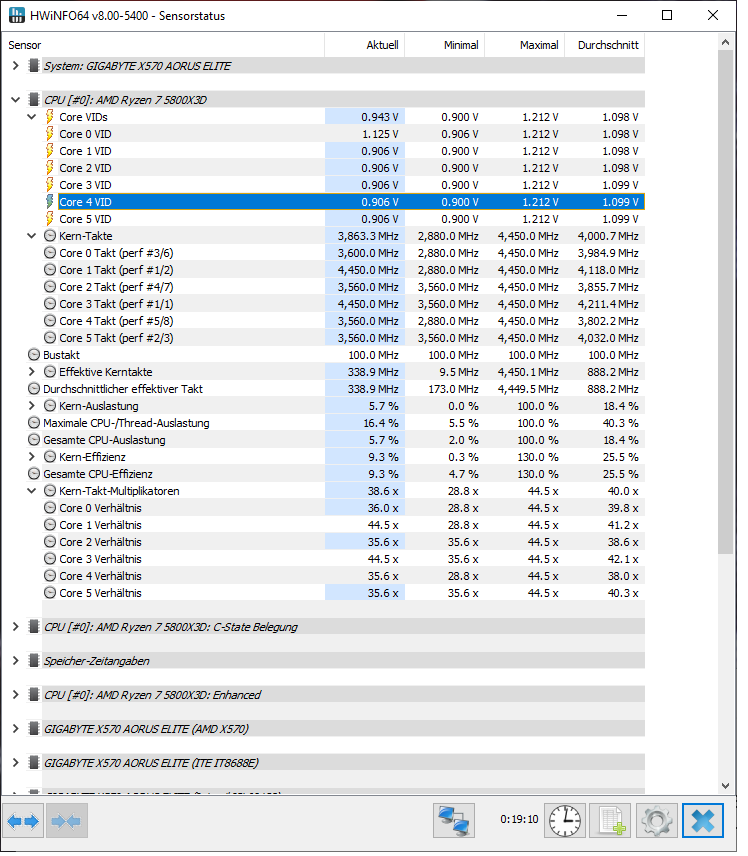Click the Core VIDs lightning icon
The image size is (748, 856).
tap(50, 117)
